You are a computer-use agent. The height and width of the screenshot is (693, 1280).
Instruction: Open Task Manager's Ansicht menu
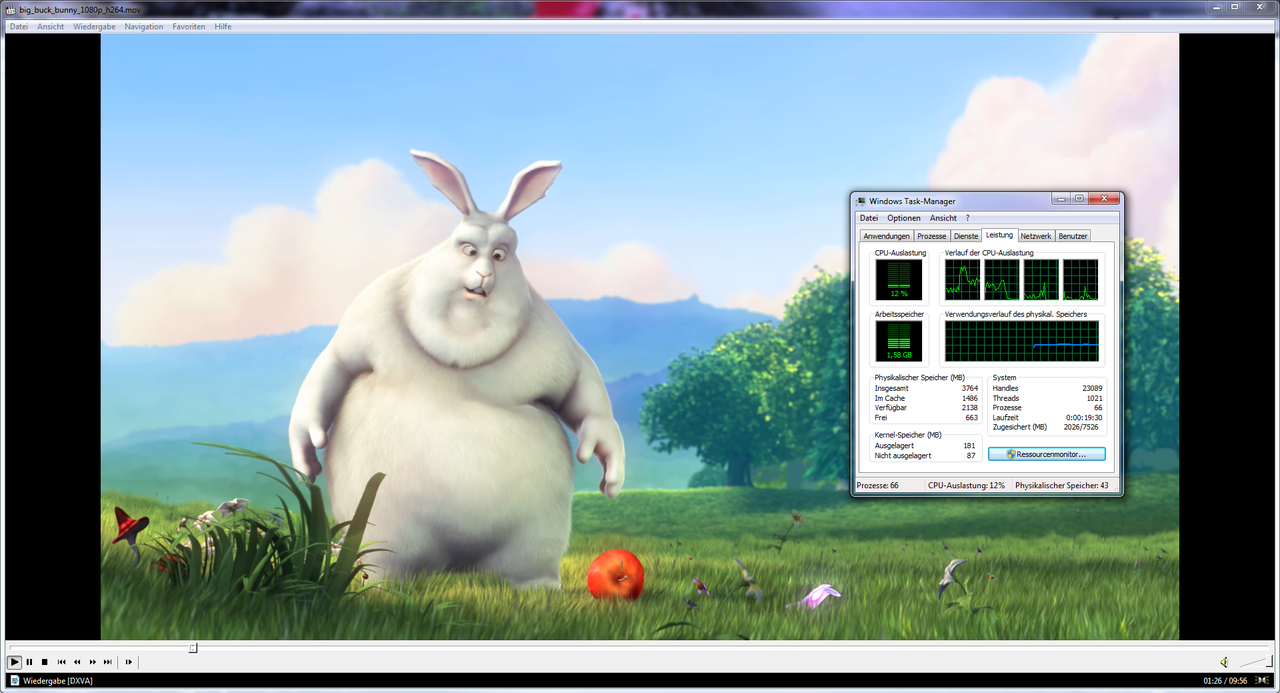943,218
